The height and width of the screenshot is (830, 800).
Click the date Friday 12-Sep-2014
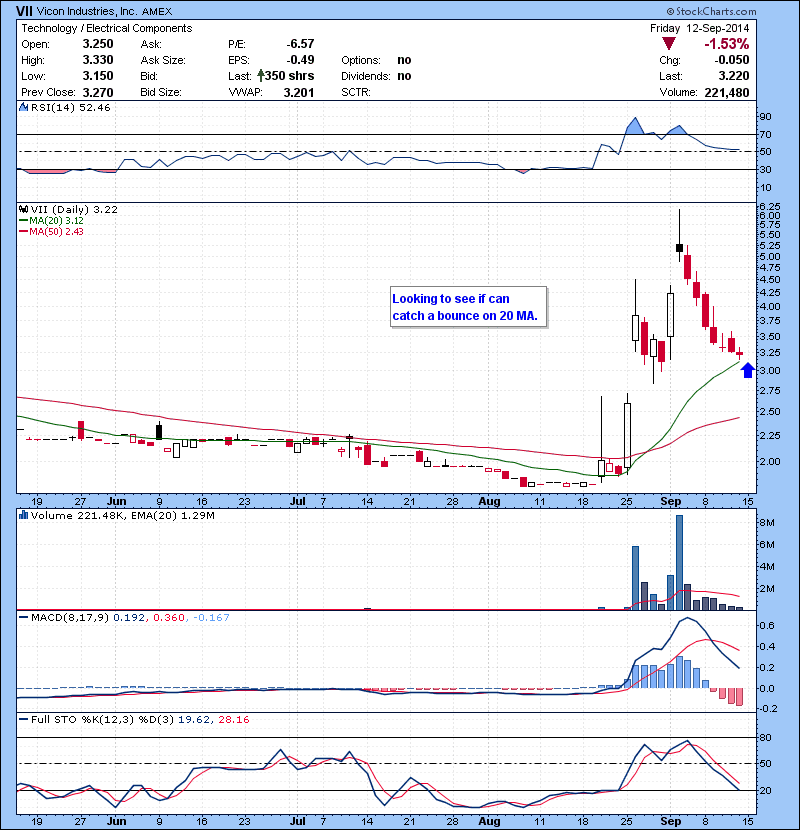(x=699, y=29)
